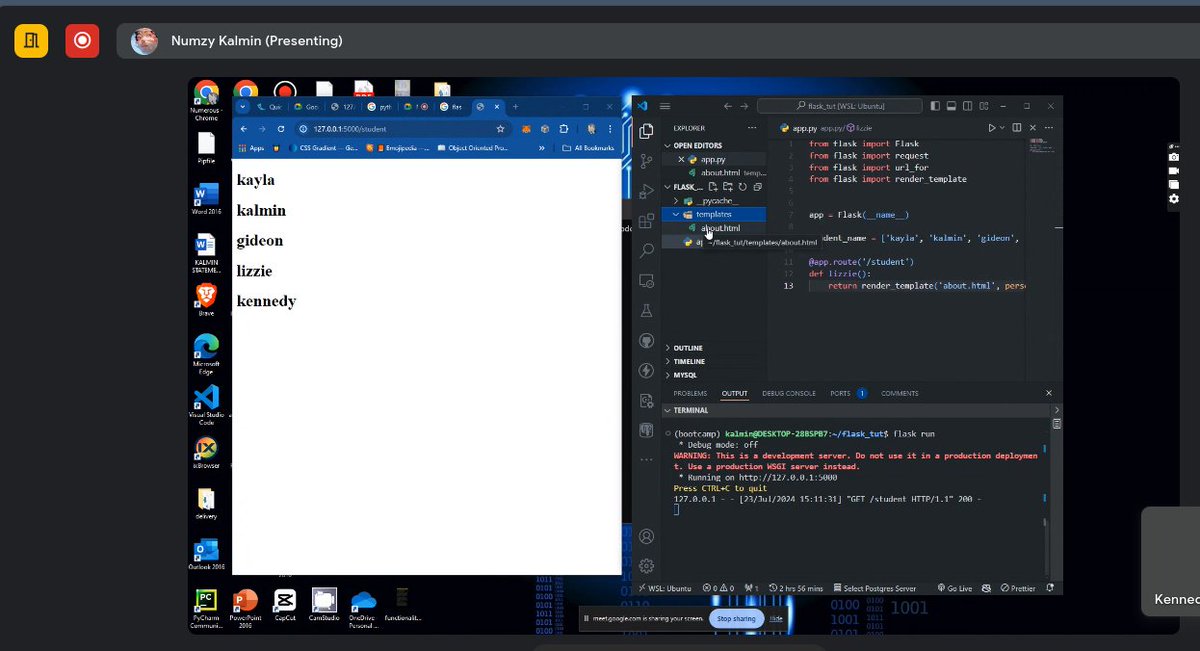Screen dimensions: 1200x651
Task: Go back in the Chrome browser
Action: (x=243, y=129)
